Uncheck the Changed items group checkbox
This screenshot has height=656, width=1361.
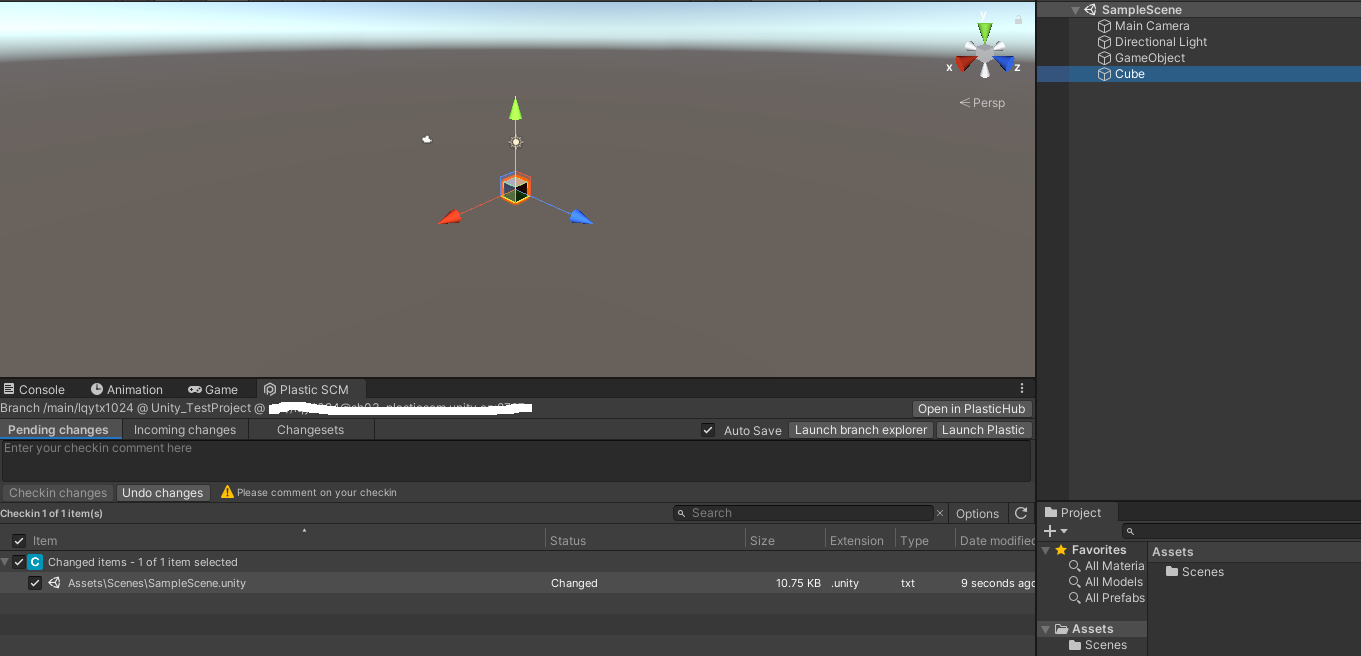pyautogui.click(x=17, y=561)
